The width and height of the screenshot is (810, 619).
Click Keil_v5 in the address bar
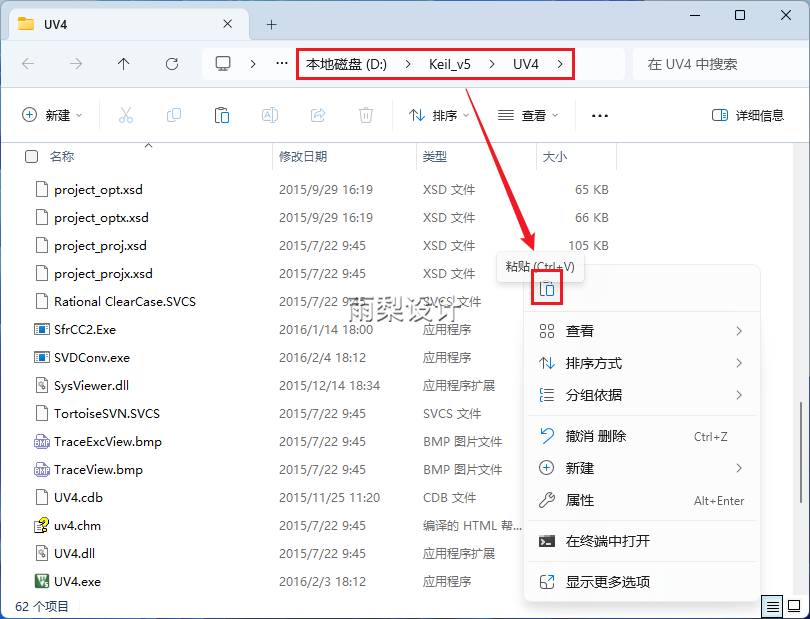pyautogui.click(x=450, y=64)
